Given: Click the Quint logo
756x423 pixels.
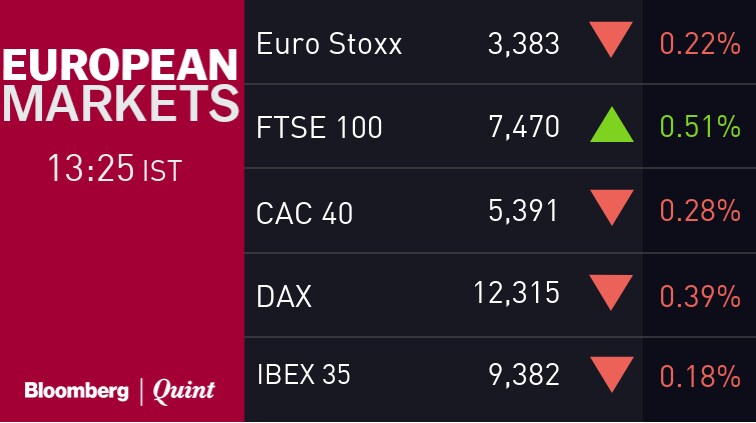Looking at the screenshot, I should [183, 391].
